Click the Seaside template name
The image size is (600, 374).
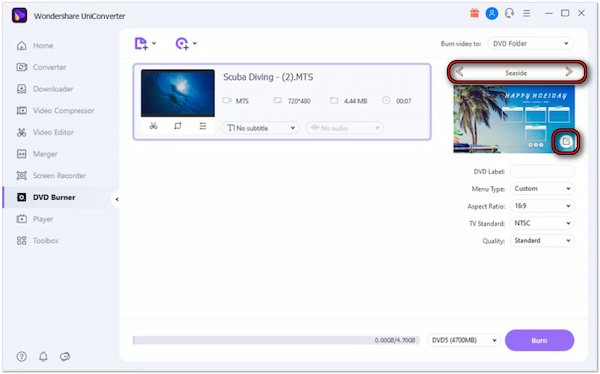pos(516,73)
